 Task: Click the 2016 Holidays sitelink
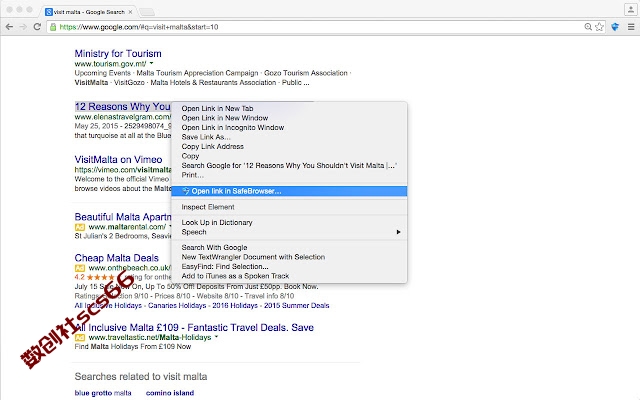[x=235, y=306]
